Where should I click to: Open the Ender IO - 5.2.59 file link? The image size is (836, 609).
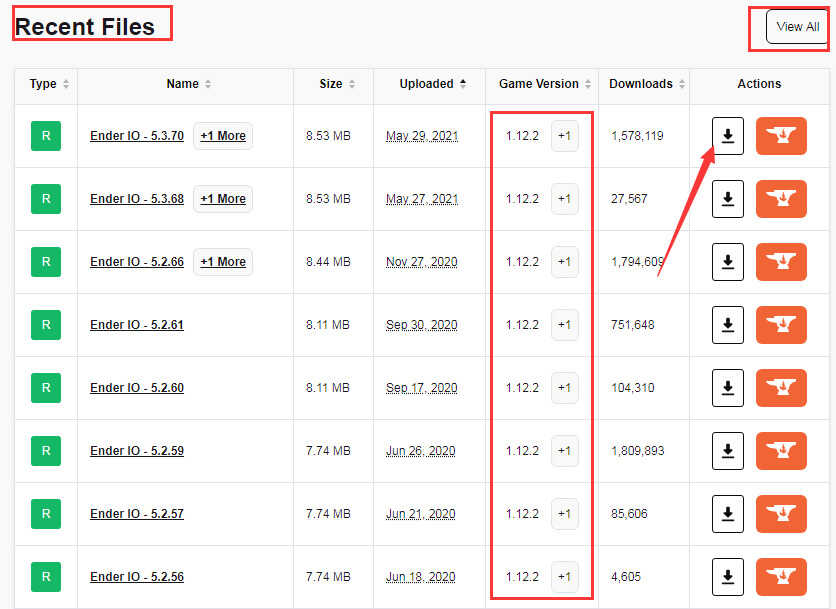pos(137,451)
